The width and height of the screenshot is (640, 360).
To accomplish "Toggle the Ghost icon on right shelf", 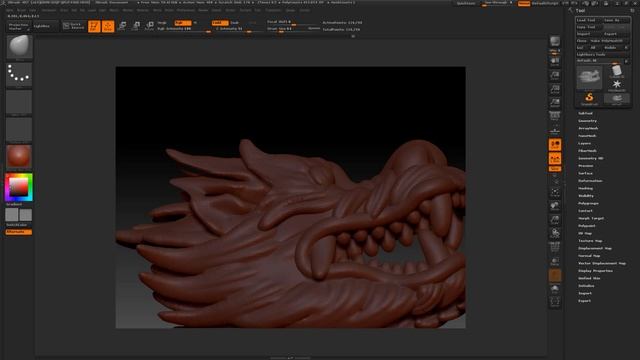I will coord(555,289).
